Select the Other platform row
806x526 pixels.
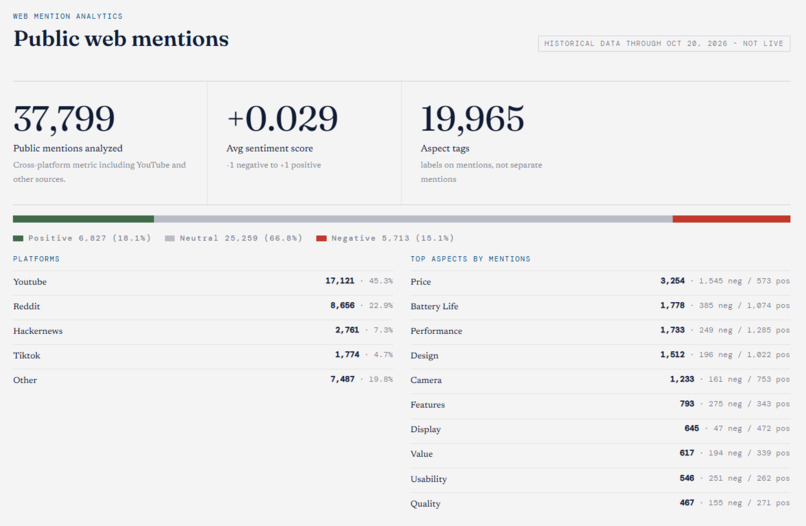coord(203,380)
